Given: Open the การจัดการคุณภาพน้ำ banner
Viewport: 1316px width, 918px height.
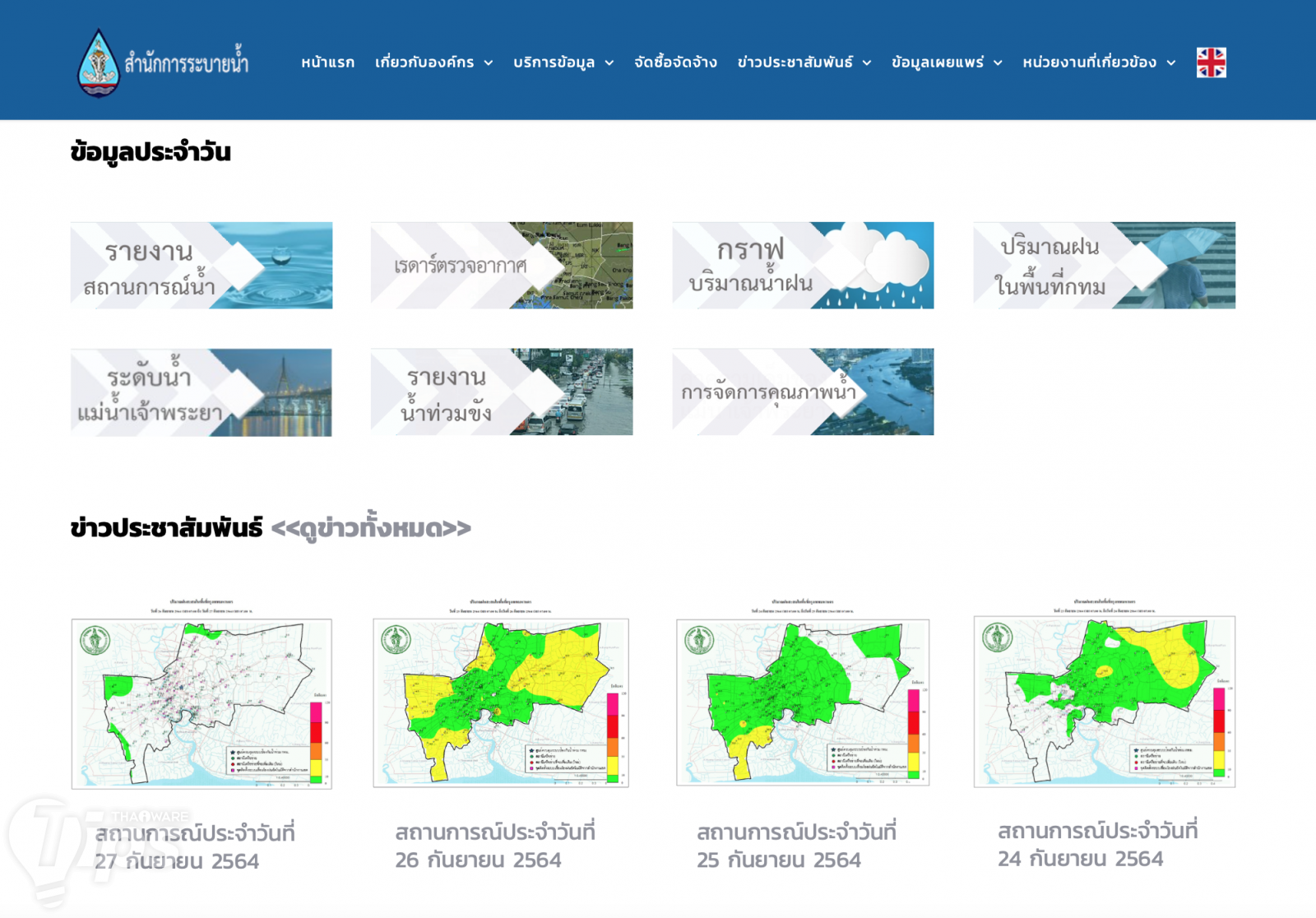Looking at the screenshot, I should tap(803, 392).
